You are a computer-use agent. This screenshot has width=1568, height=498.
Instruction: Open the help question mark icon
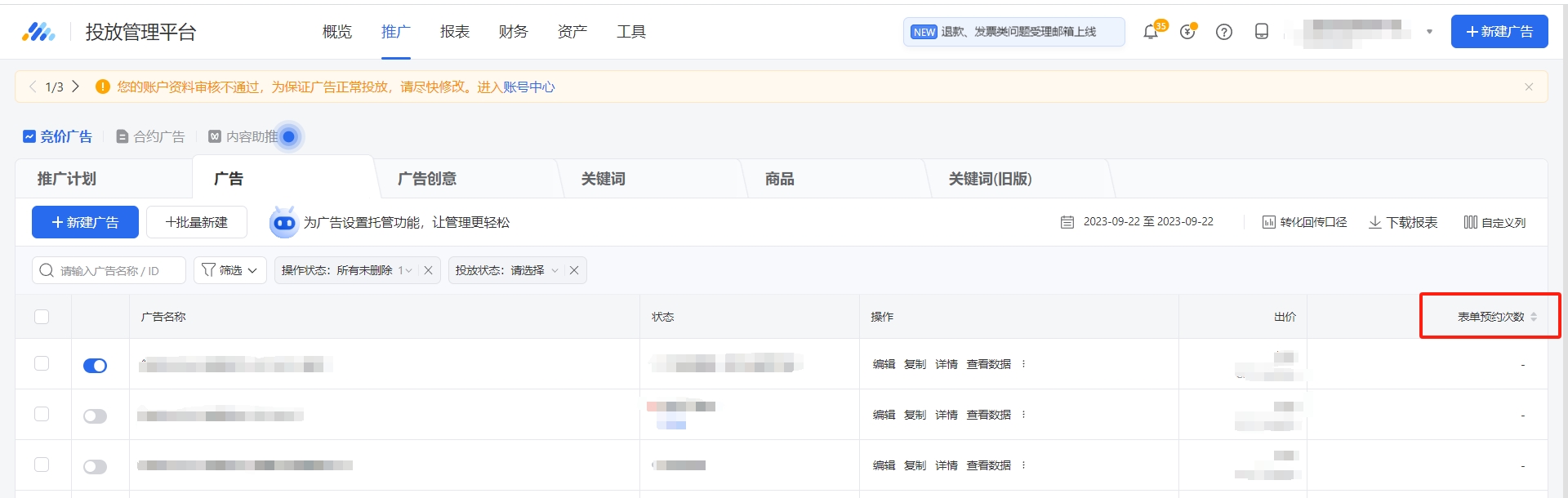(1224, 32)
